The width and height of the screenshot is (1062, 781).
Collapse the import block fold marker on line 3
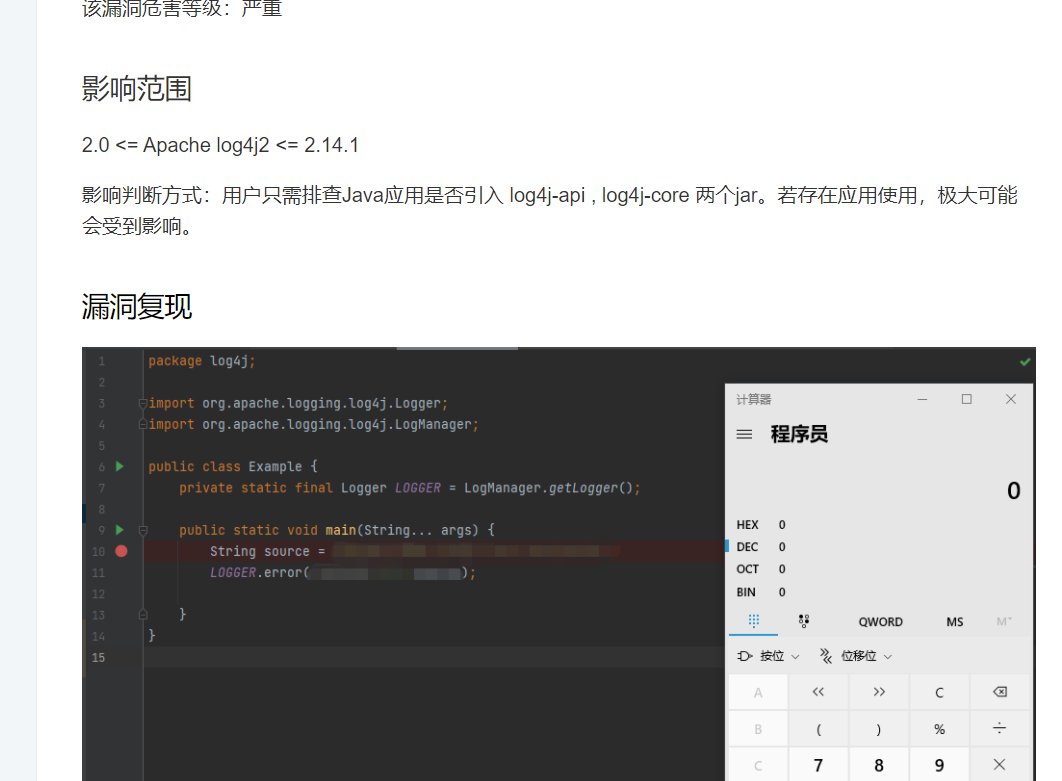(x=143, y=404)
